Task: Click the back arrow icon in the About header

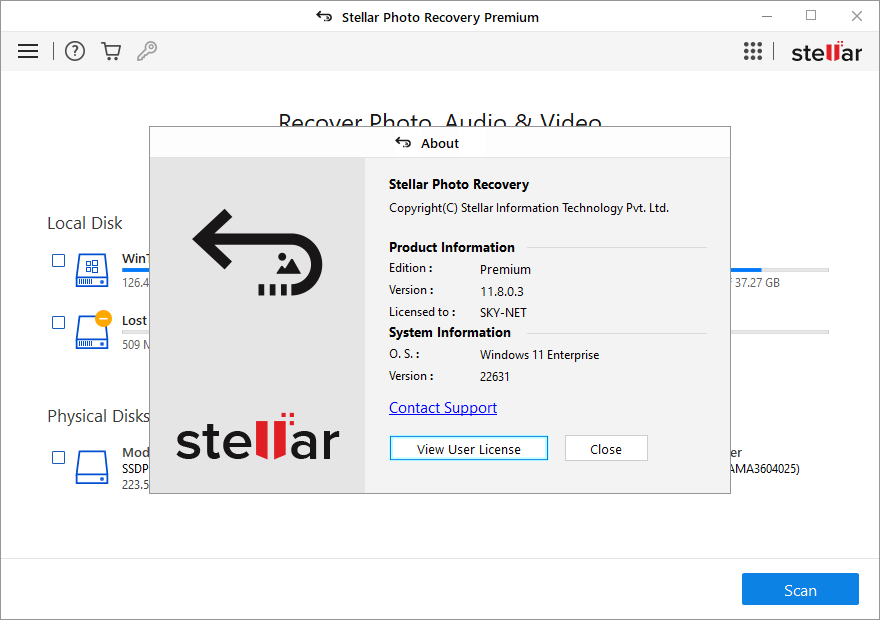Action: (x=403, y=143)
